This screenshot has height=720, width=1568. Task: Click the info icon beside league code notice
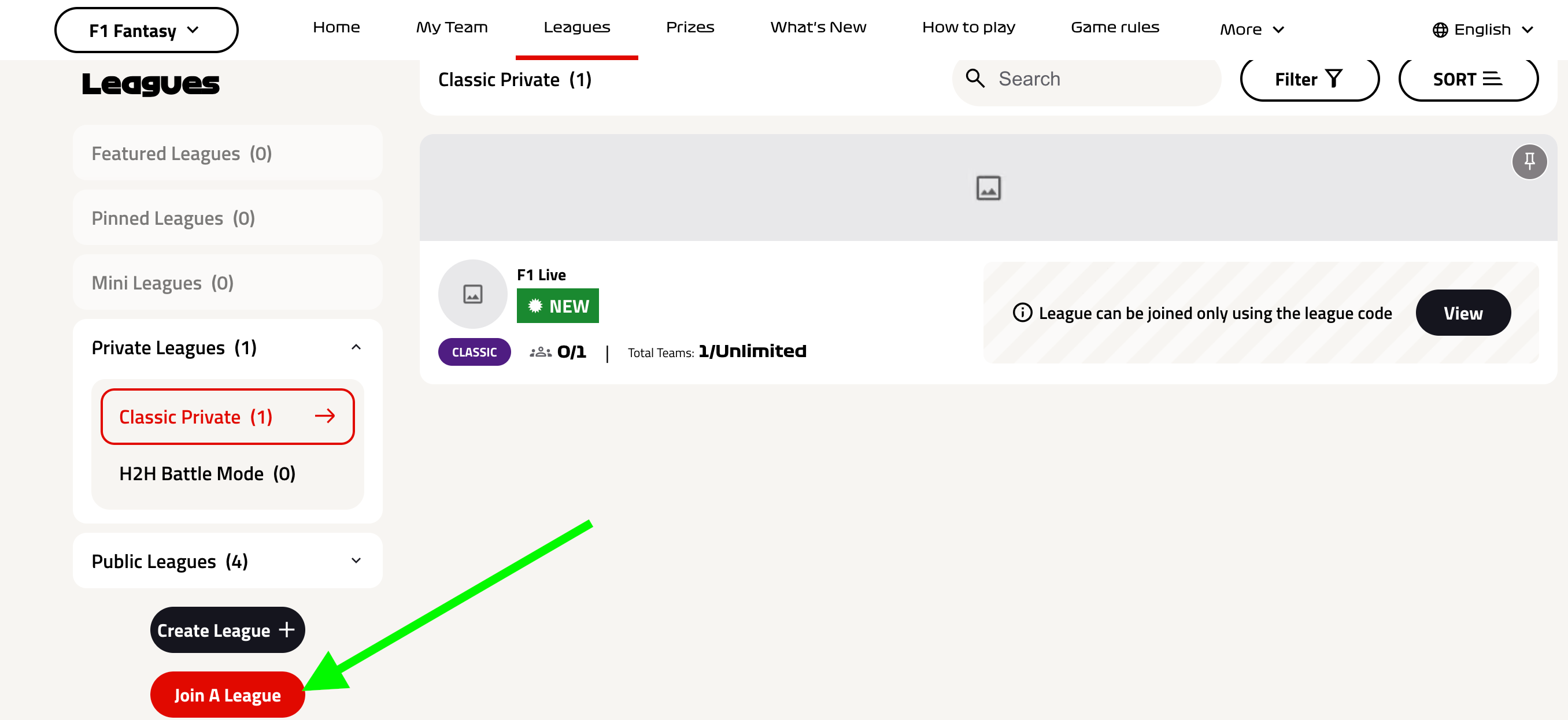(x=1022, y=313)
